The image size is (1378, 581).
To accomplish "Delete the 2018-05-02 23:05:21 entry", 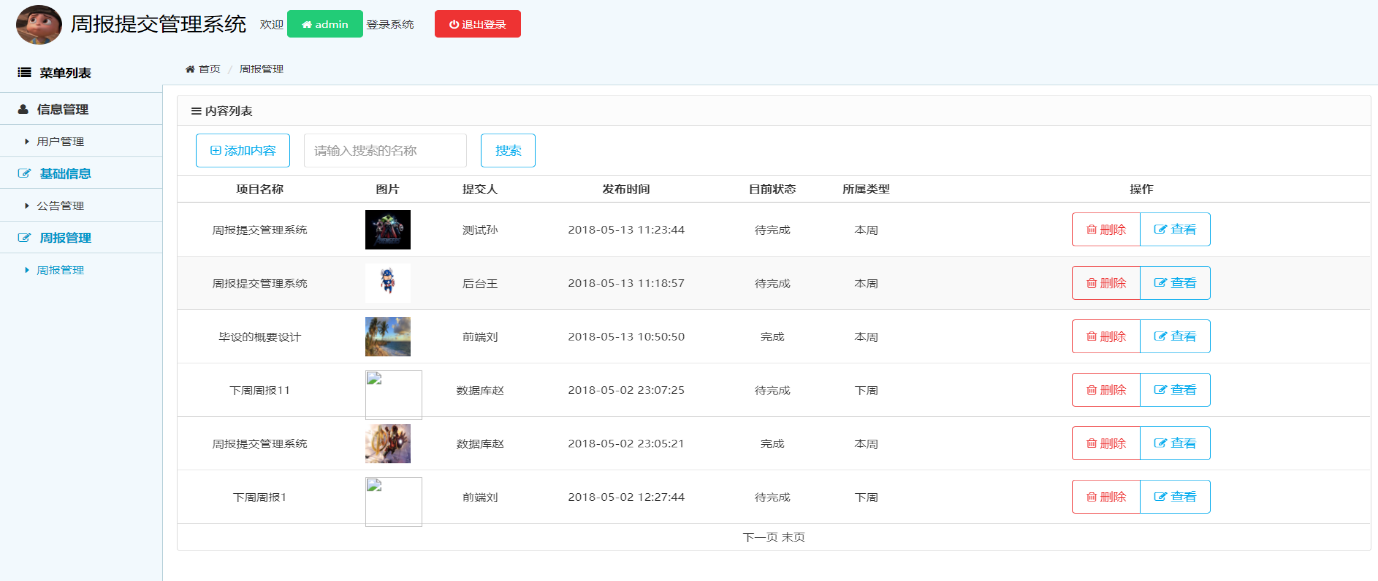I will coord(1106,443).
